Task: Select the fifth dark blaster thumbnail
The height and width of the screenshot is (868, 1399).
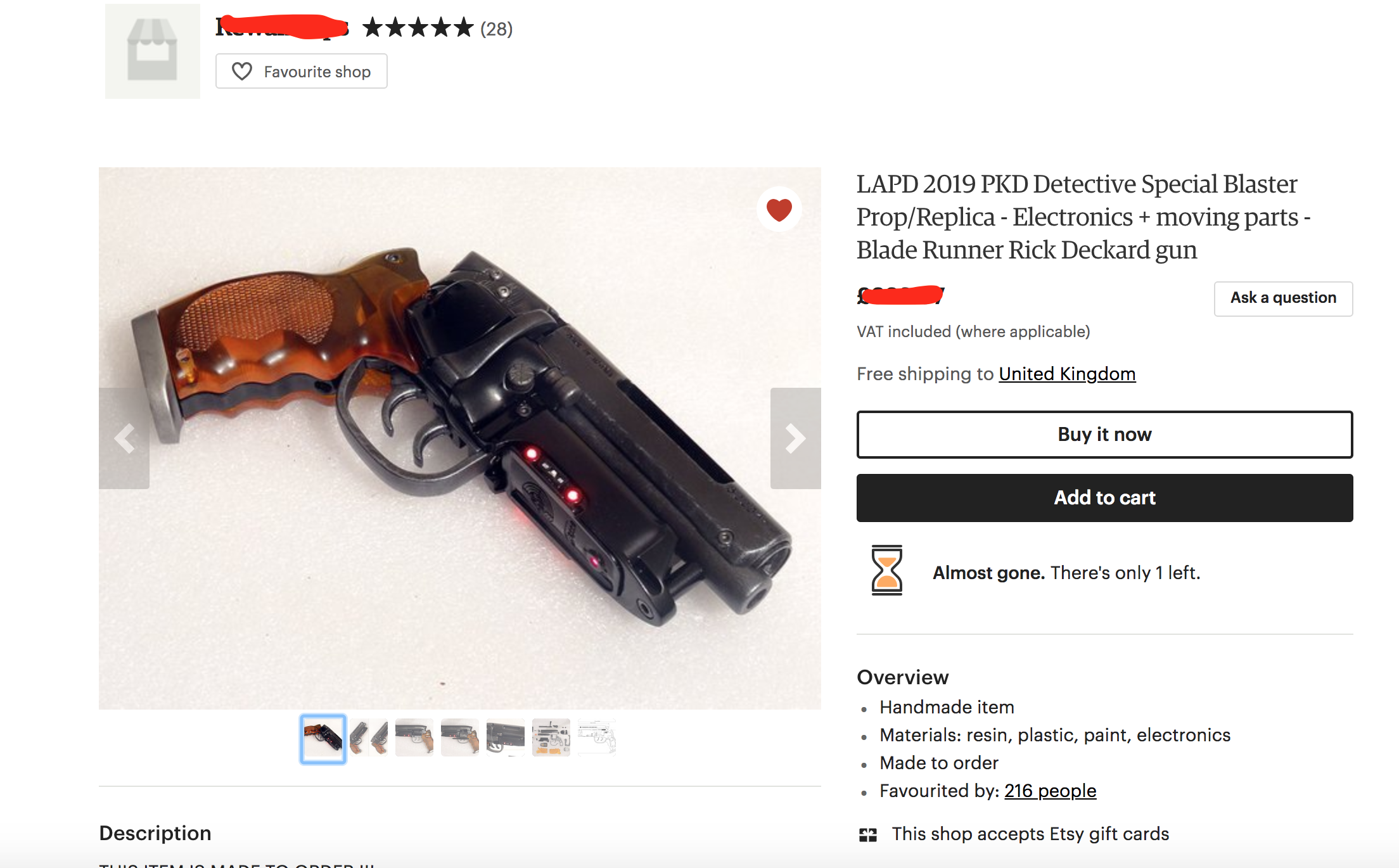Action: [x=506, y=737]
